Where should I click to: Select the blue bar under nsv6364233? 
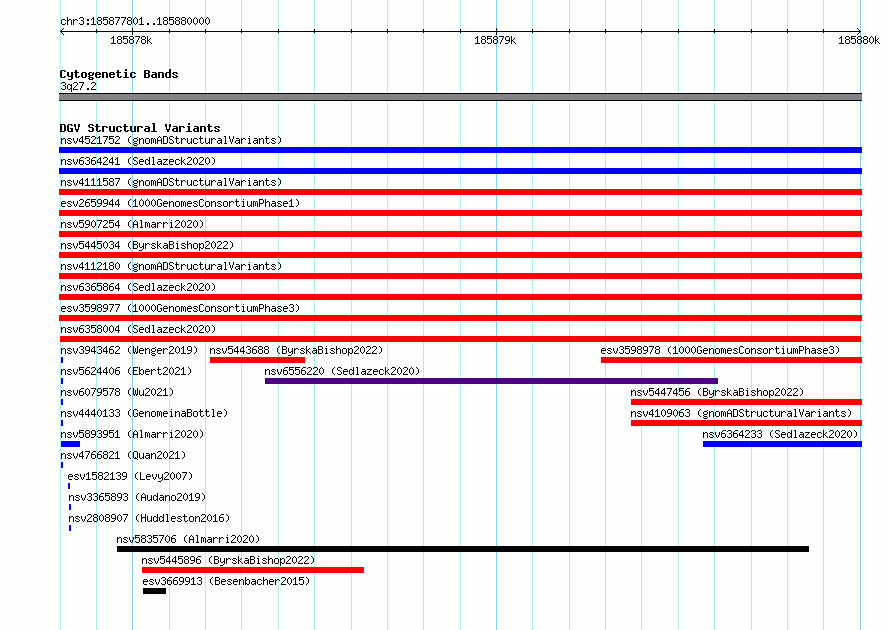782,444
